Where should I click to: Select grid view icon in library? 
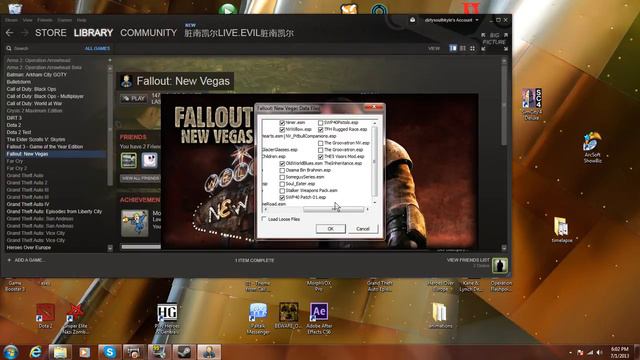pos(472,48)
